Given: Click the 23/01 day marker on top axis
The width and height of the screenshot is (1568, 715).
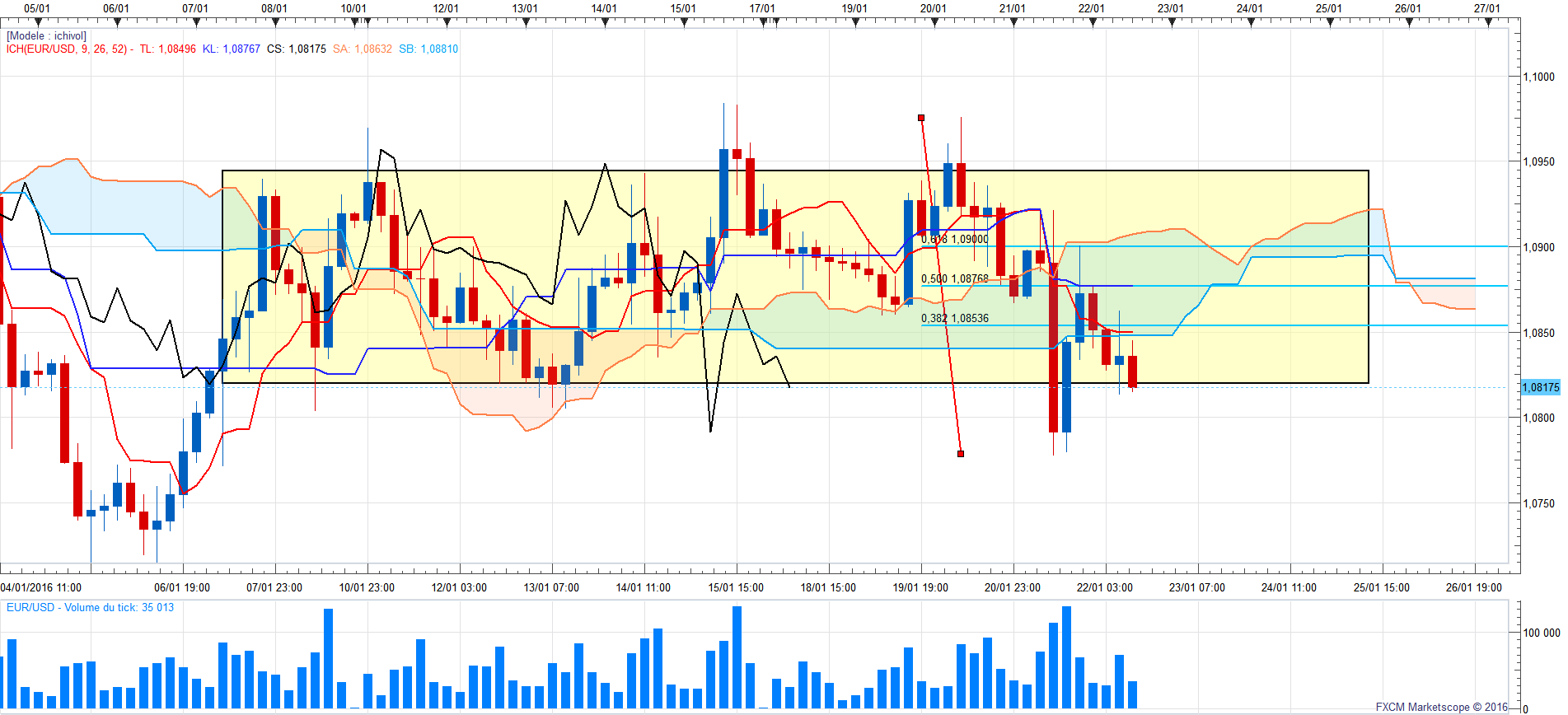Looking at the screenshot, I should pyautogui.click(x=1171, y=9).
